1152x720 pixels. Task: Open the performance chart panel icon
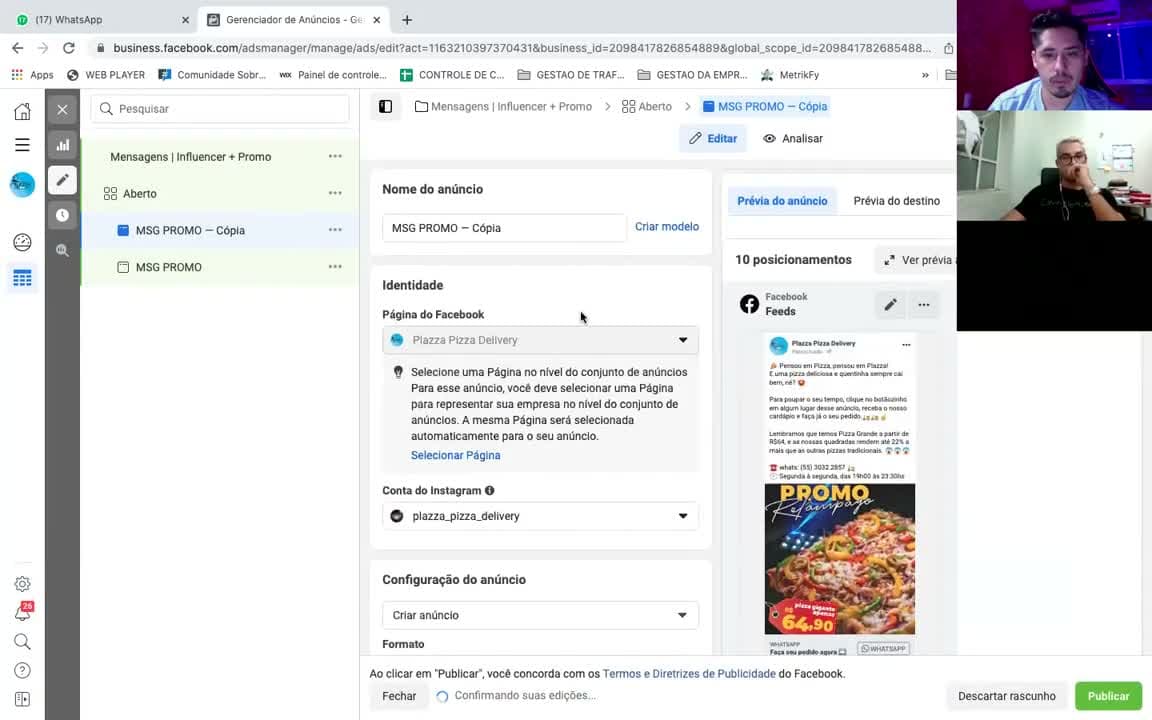click(x=62, y=145)
